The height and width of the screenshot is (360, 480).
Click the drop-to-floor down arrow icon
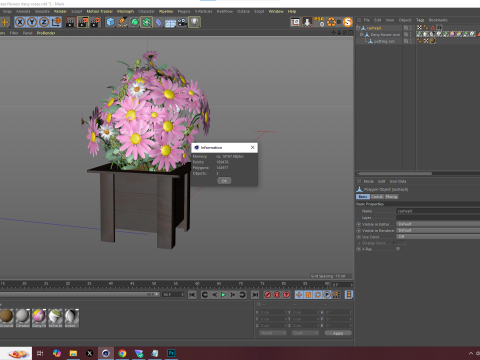tap(307, 22)
